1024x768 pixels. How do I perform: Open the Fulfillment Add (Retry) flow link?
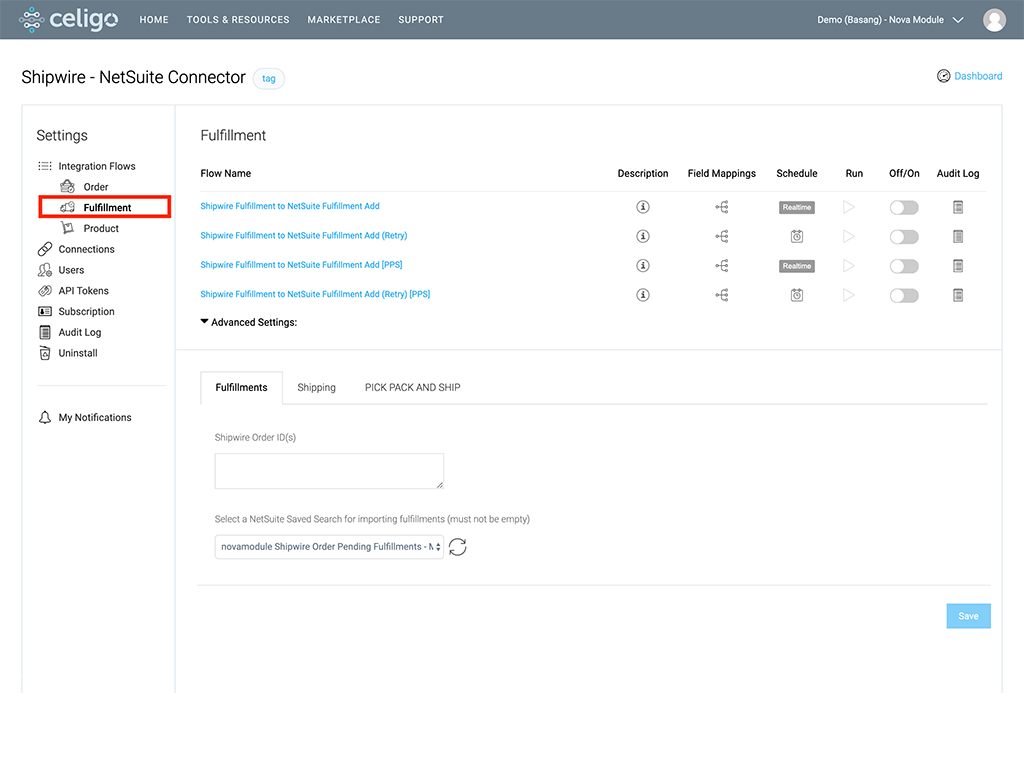304,235
